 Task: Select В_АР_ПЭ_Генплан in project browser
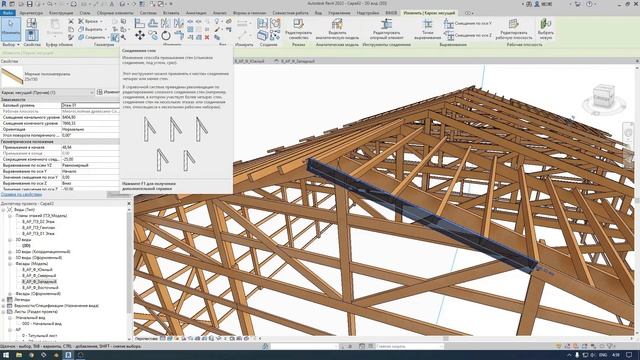tap(38, 228)
